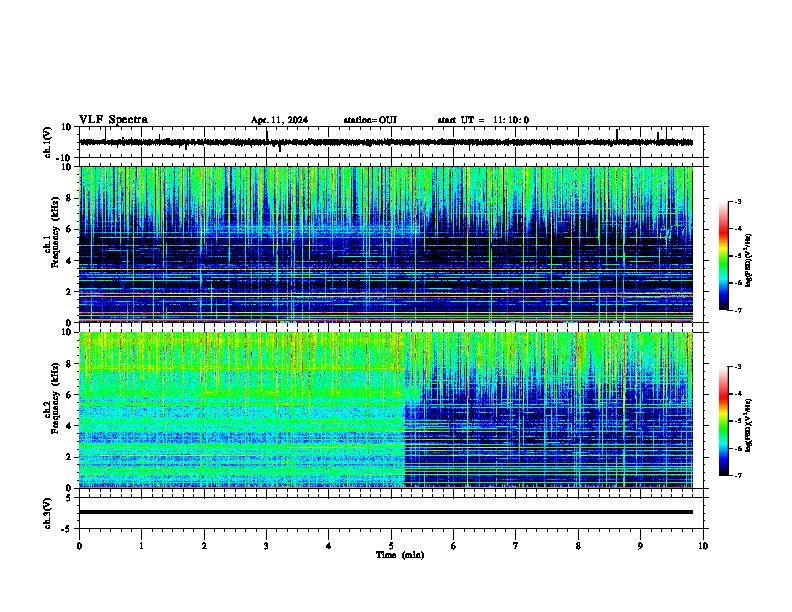Click time axis tick label "3"
Image resolution: width=792 pixels, height=612 pixels.
click(x=266, y=546)
